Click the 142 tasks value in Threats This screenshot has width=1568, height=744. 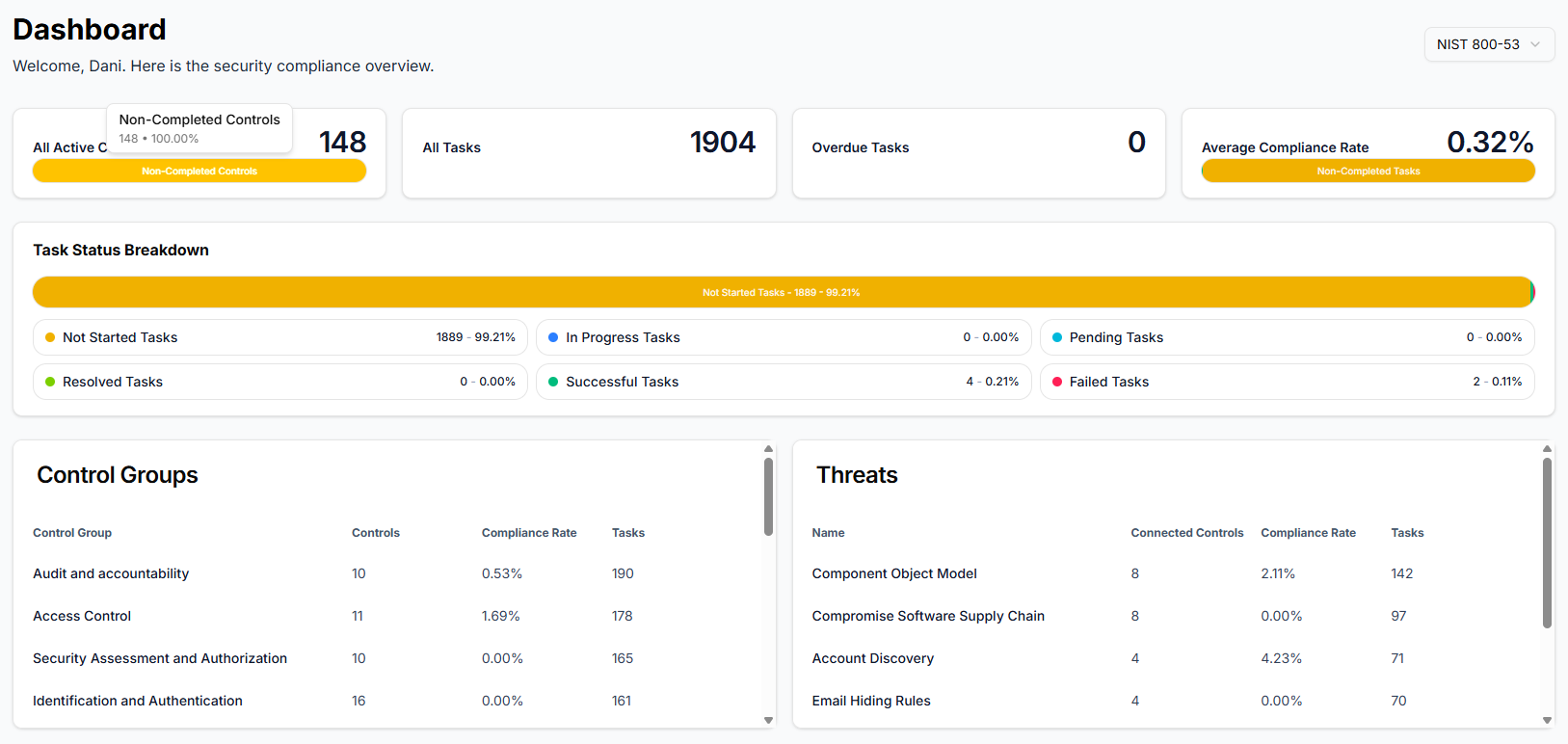pos(1401,573)
